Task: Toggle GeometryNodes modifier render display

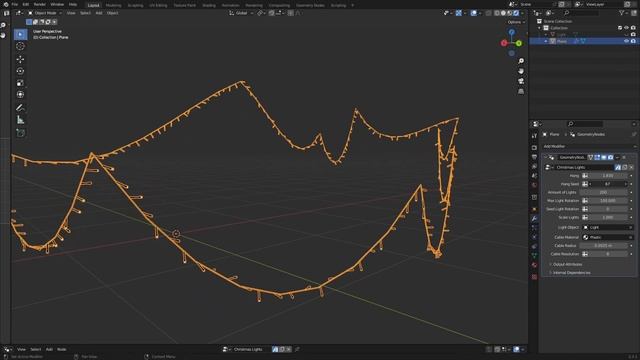Action: coord(610,157)
